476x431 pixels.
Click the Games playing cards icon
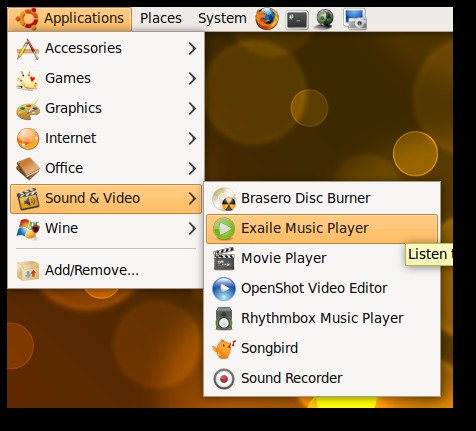[x=28, y=79]
